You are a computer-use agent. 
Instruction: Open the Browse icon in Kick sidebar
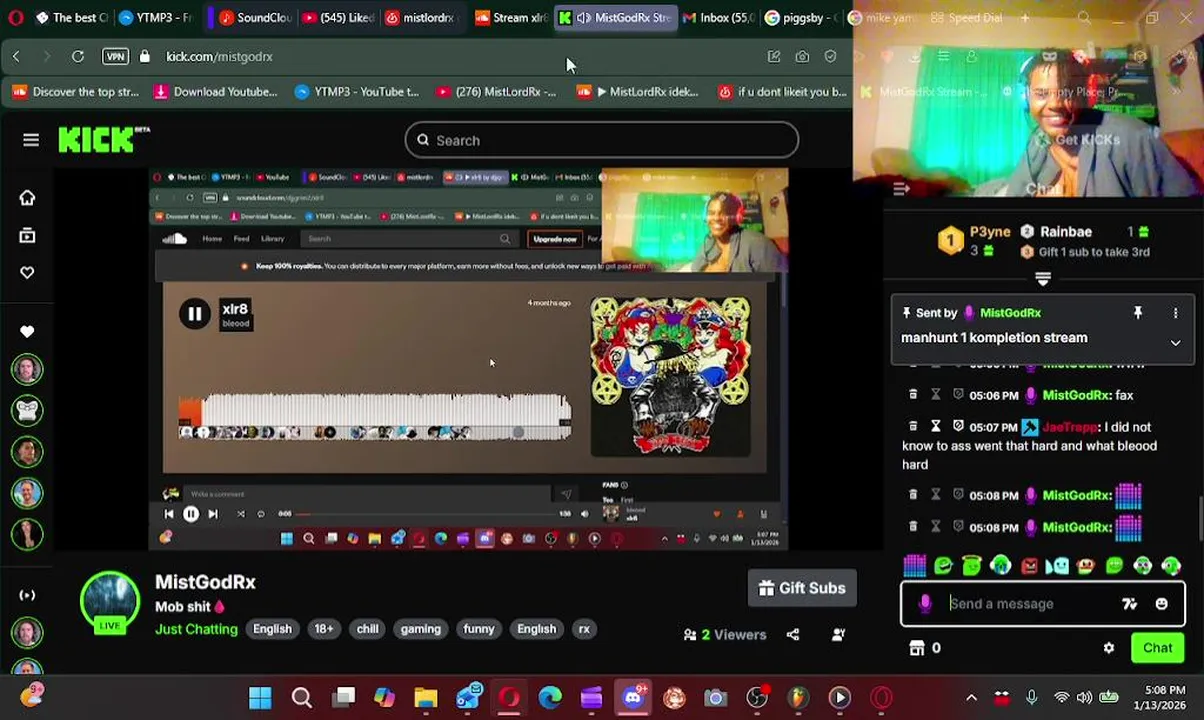(27, 236)
